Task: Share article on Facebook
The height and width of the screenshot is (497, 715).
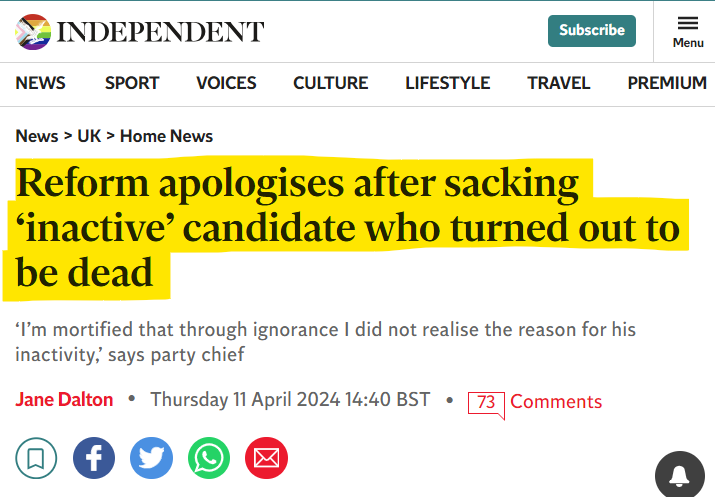Action: [94, 459]
